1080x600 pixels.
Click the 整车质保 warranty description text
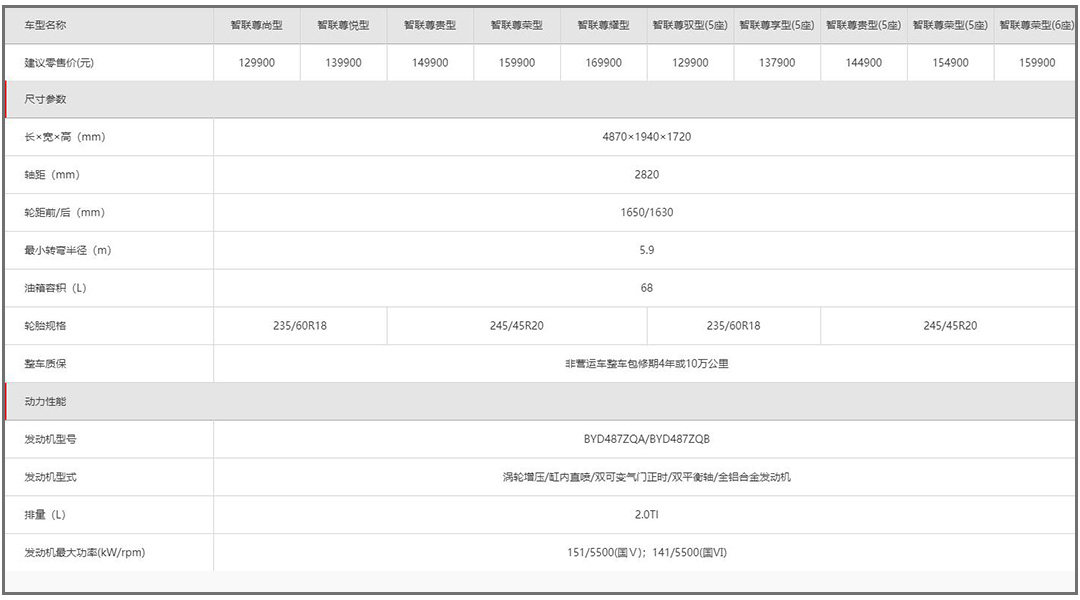pos(646,364)
